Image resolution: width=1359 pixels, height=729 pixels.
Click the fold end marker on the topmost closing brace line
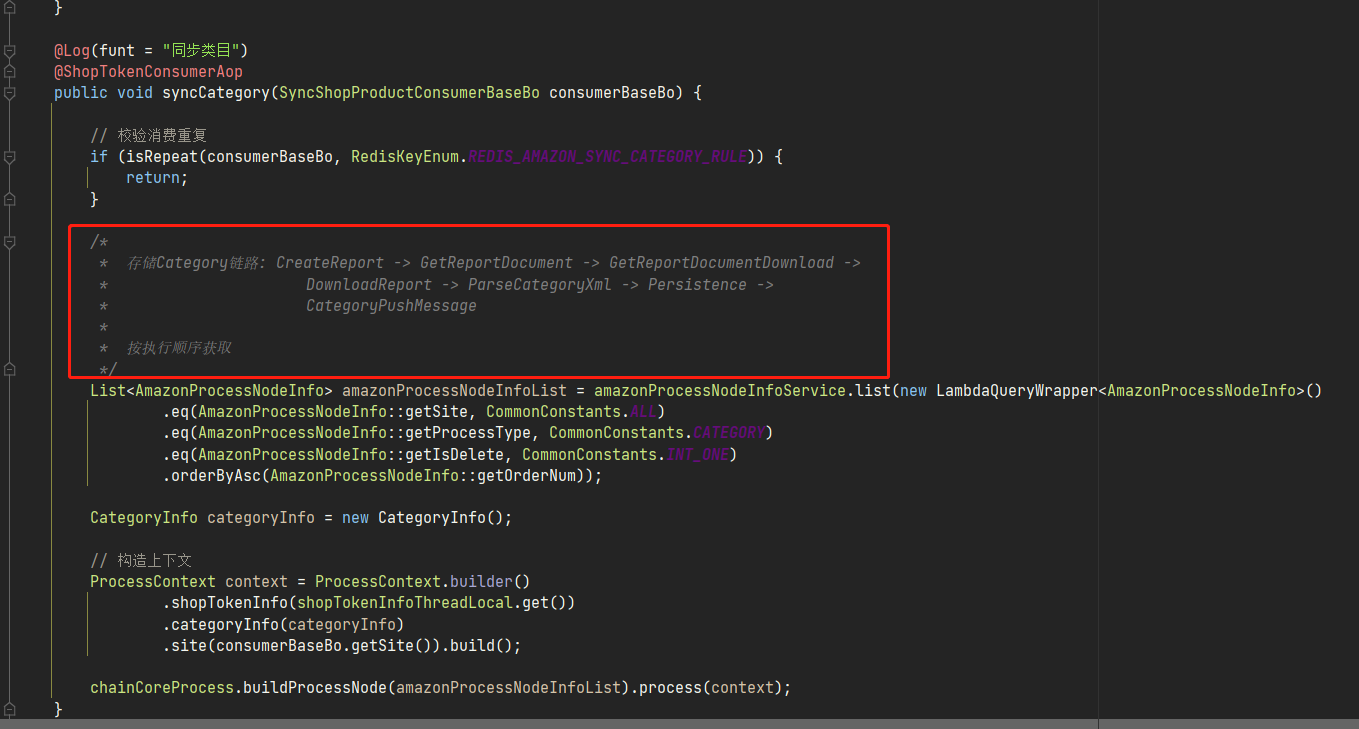pos(9,8)
